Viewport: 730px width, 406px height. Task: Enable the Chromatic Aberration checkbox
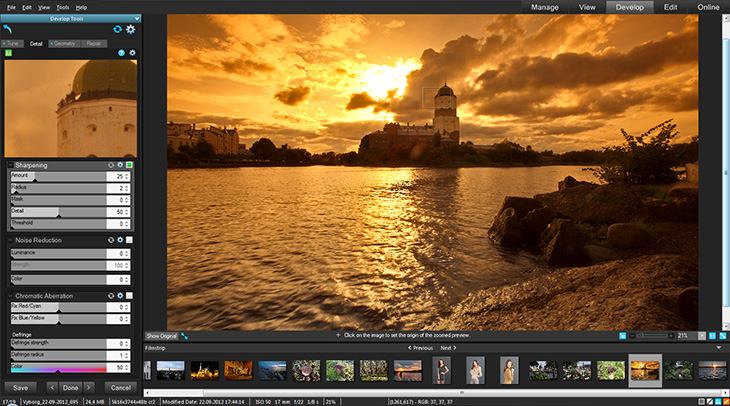(129, 296)
